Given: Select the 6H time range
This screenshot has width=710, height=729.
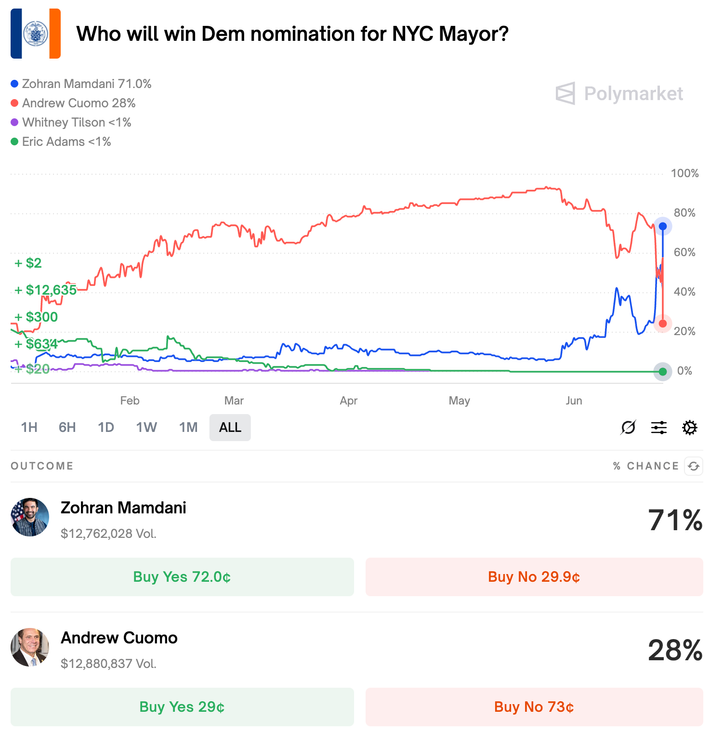Looking at the screenshot, I should 67,428.
